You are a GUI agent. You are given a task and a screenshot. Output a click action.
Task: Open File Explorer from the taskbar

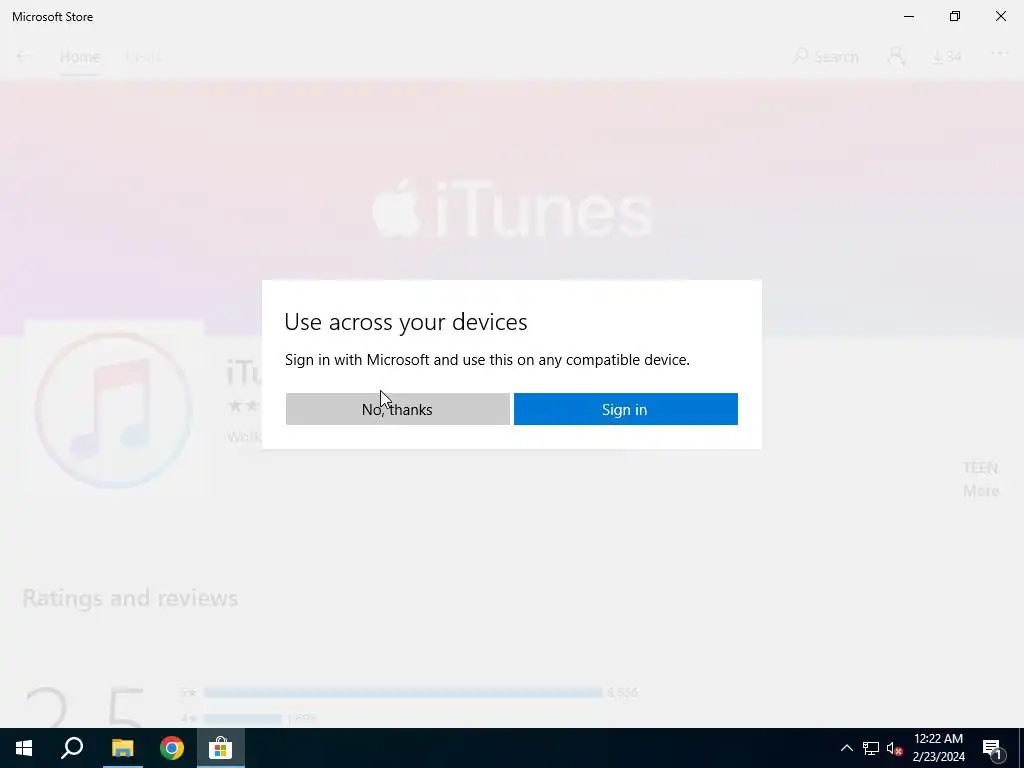click(x=122, y=748)
